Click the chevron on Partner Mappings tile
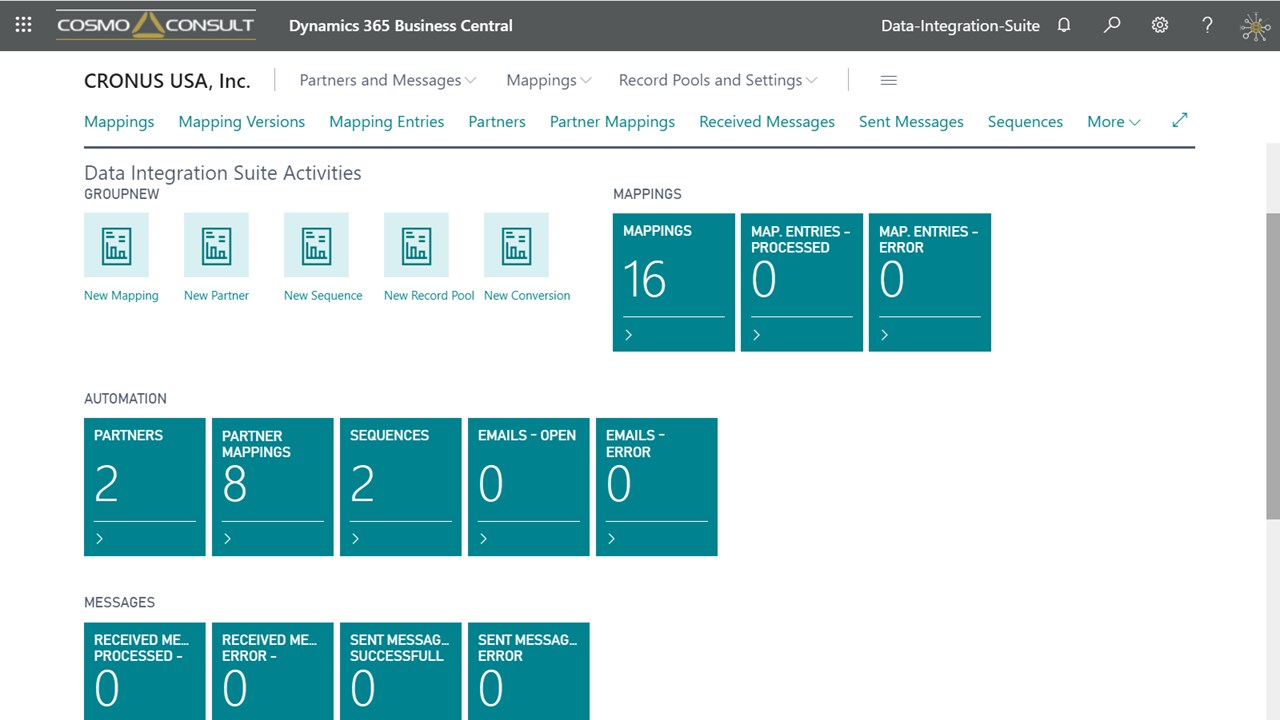Viewport: 1280px width, 720px height. click(x=227, y=539)
